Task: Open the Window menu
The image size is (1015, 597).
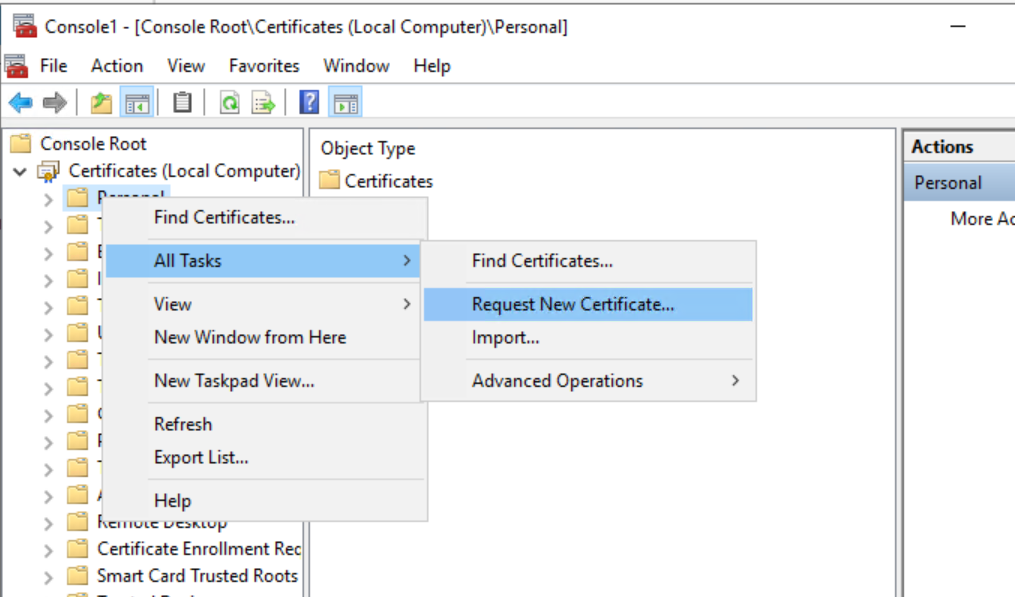Action: [x=357, y=66]
